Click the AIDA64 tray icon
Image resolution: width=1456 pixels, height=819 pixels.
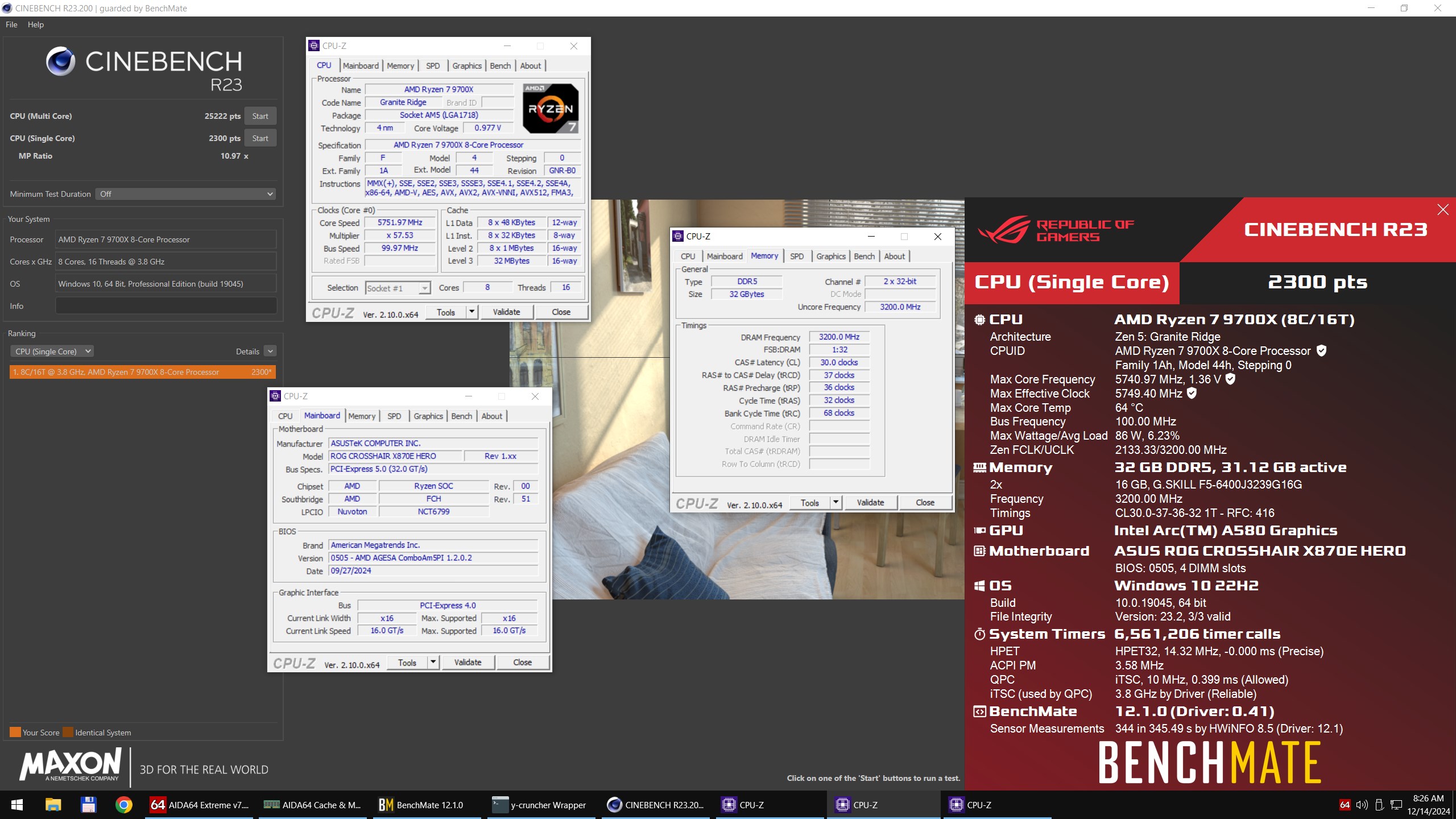(x=1345, y=805)
